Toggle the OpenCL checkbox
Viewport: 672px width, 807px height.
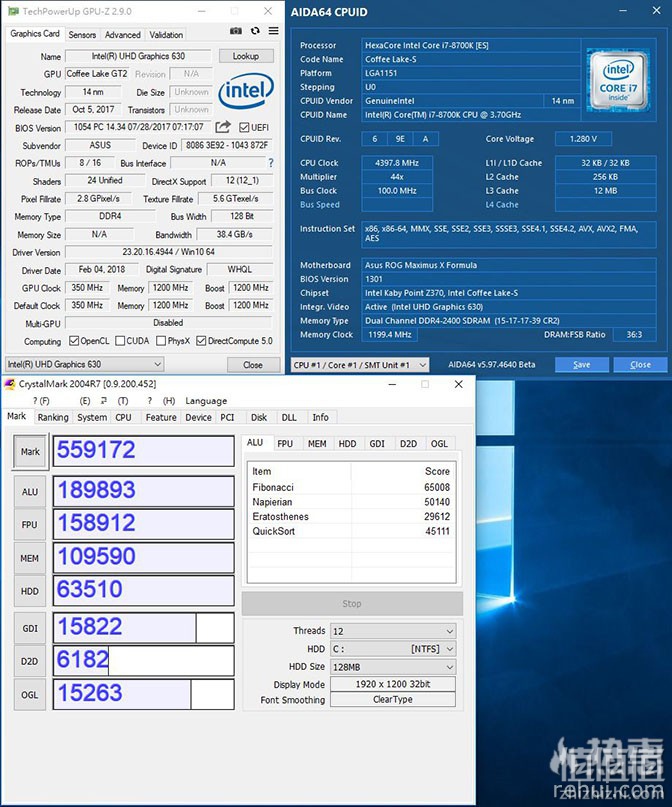pos(74,341)
